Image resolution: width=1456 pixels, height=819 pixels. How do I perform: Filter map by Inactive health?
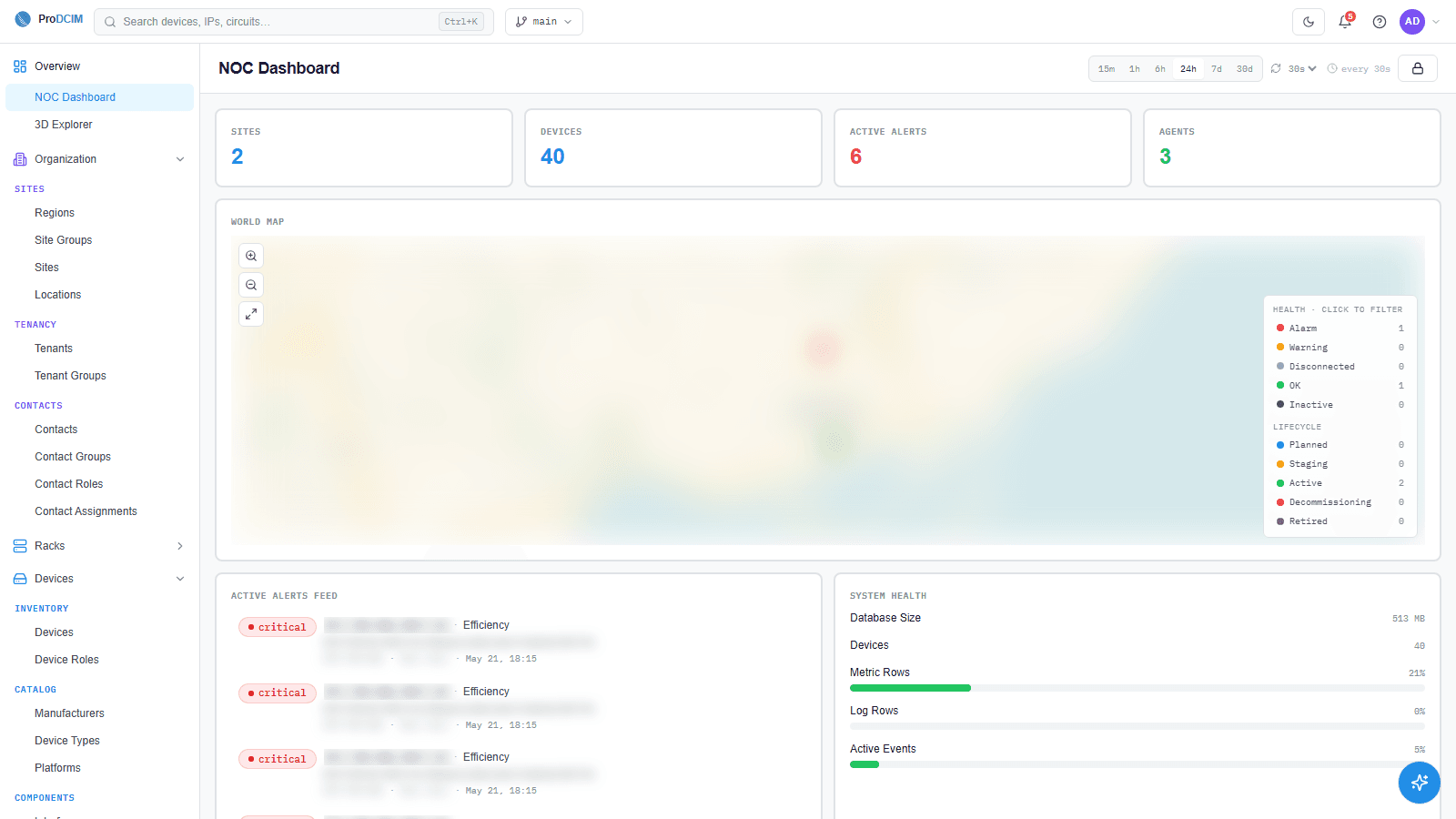click(1340, 405)
